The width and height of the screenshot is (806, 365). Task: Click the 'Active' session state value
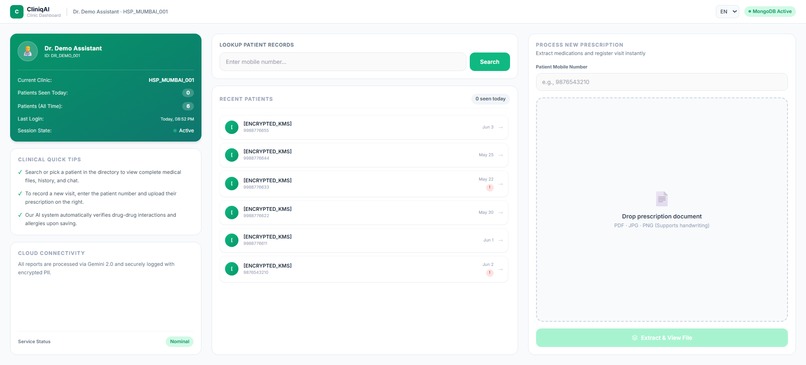pos(186,131)
